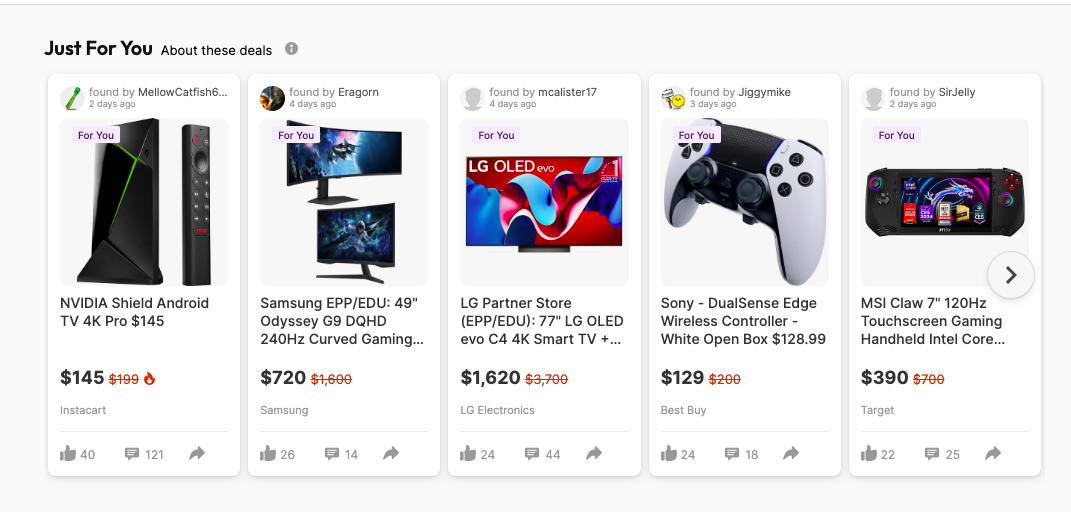Click Jiggymike's user avatar
The image size is (1071, 512).
tap(673, 98)
